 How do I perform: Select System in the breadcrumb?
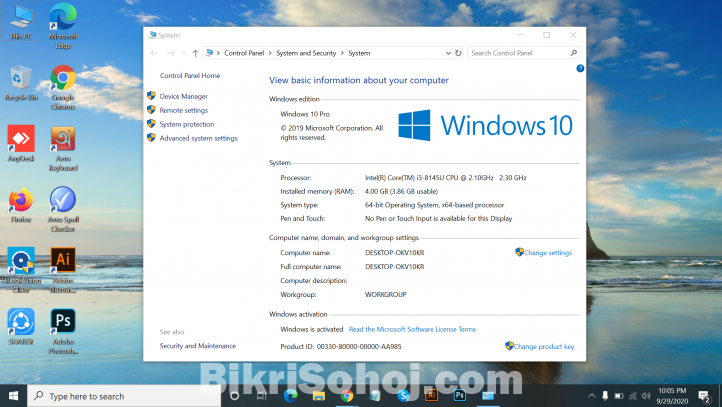click(359, 53)
